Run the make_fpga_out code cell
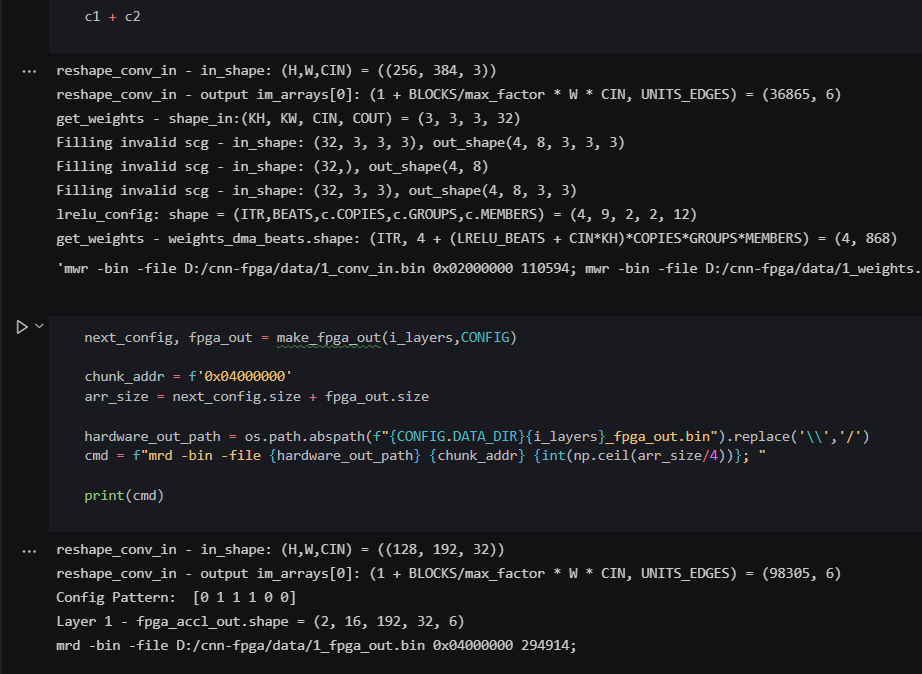This screenshot has height=674, width=922. [x=22, y=326]
